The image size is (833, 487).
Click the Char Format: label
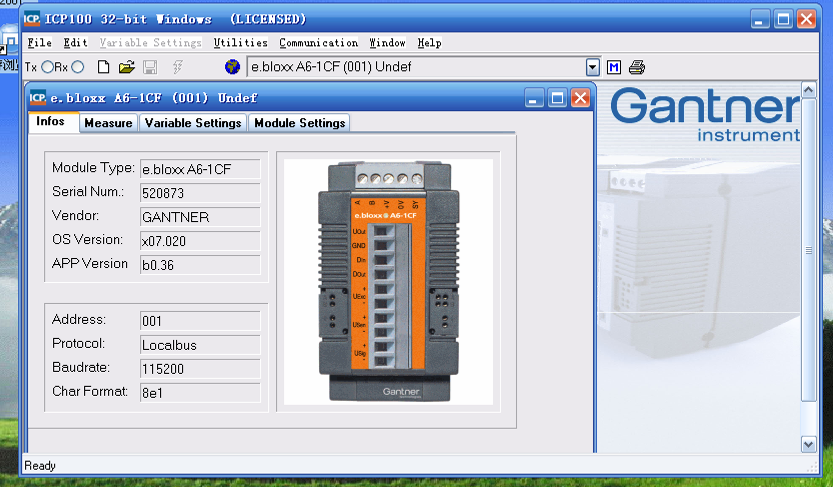pyautogui.click(x=90, y=391)
